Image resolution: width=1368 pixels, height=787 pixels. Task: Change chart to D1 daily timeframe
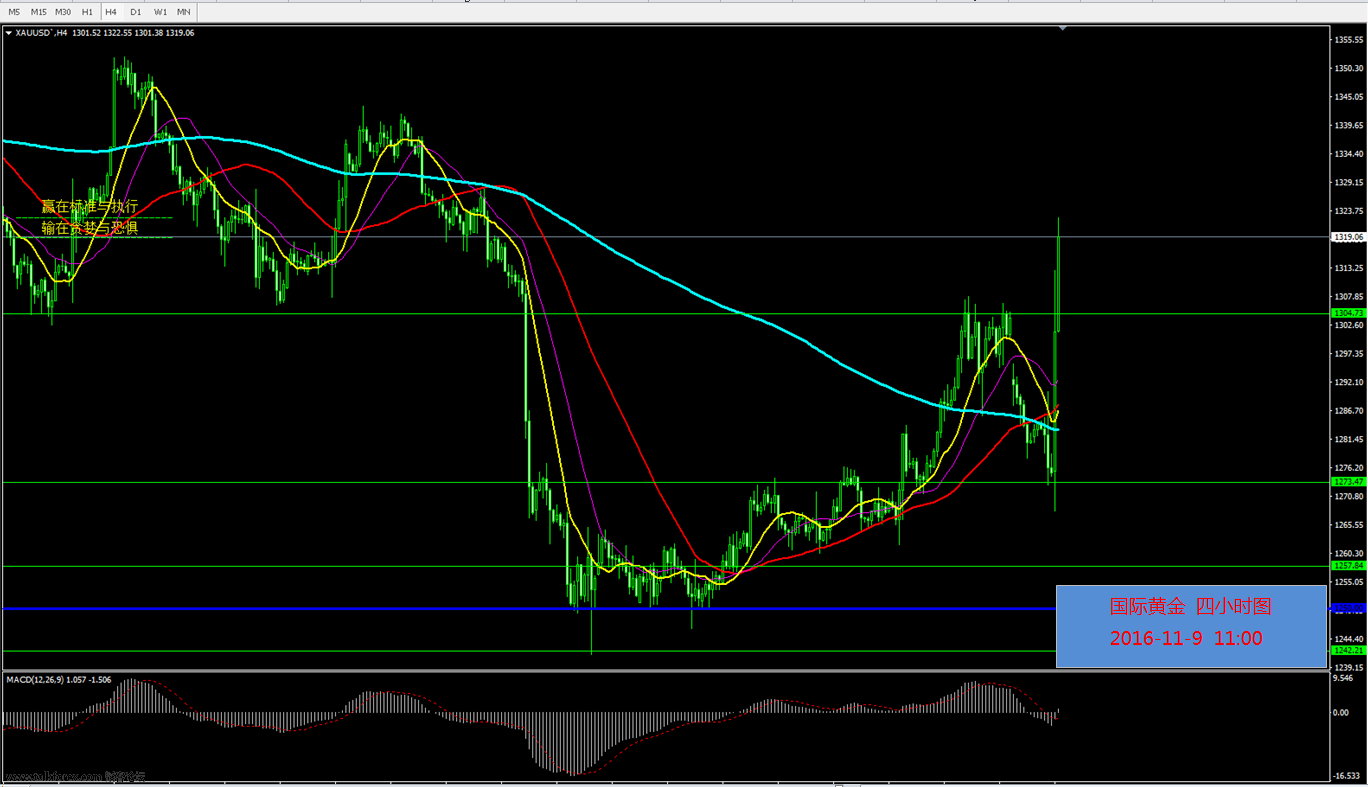click(x=136, y=12)
